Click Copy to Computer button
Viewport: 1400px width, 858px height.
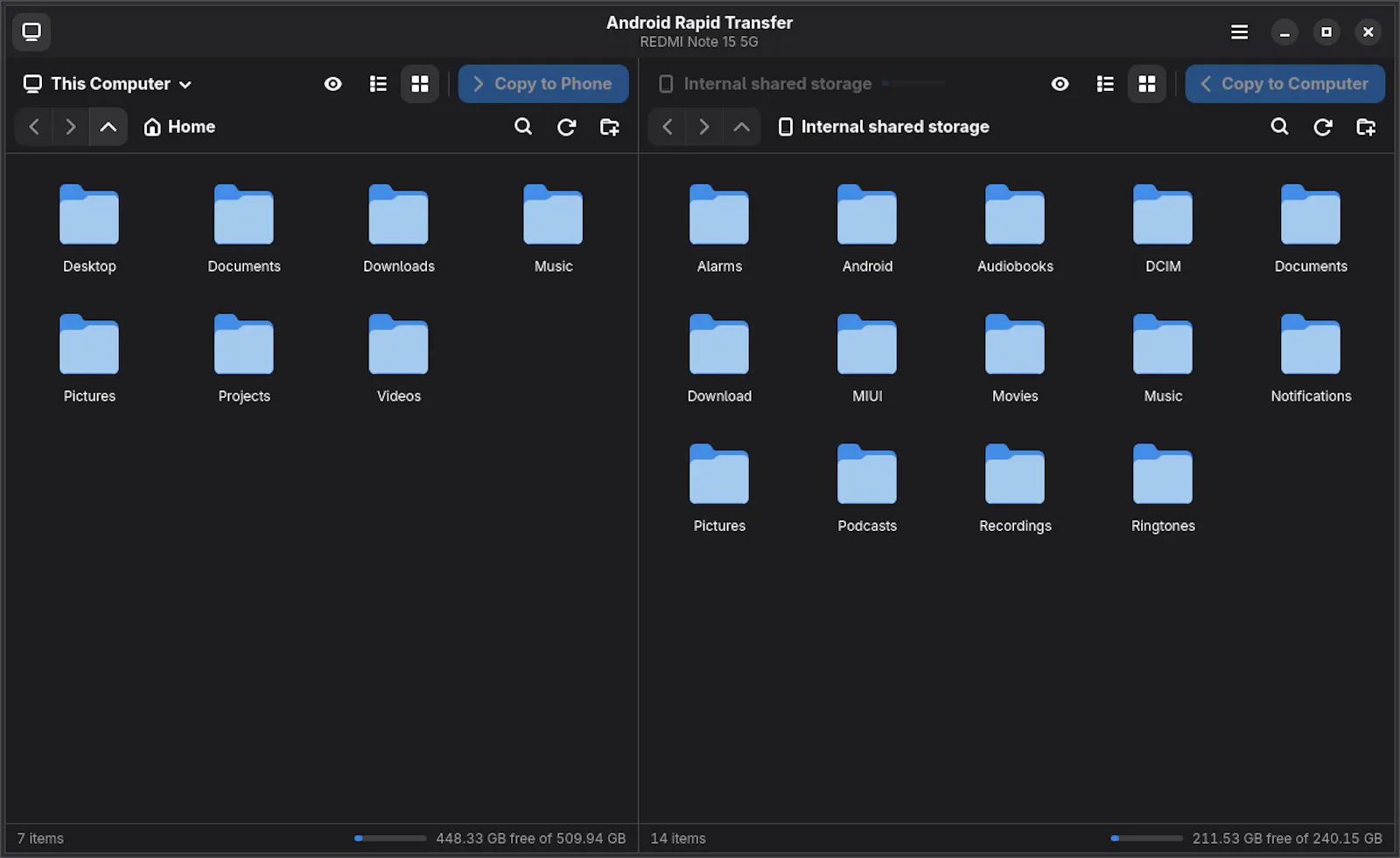coord(1284,84)
